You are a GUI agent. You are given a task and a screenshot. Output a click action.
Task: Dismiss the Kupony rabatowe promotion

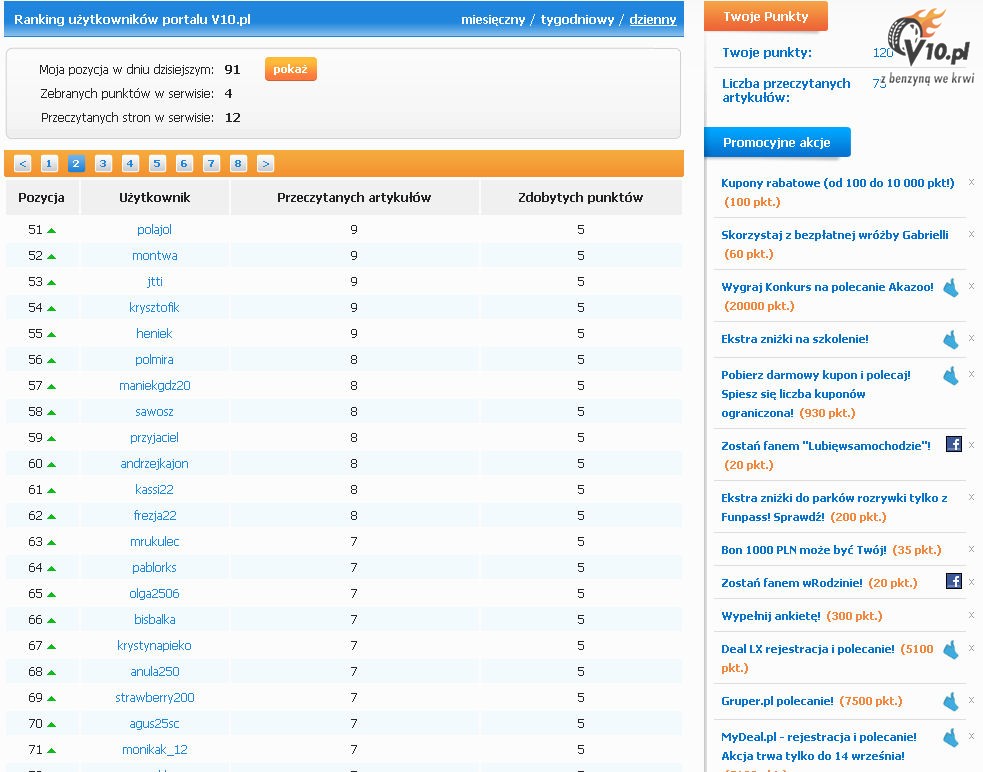click(x=971, y=183)
